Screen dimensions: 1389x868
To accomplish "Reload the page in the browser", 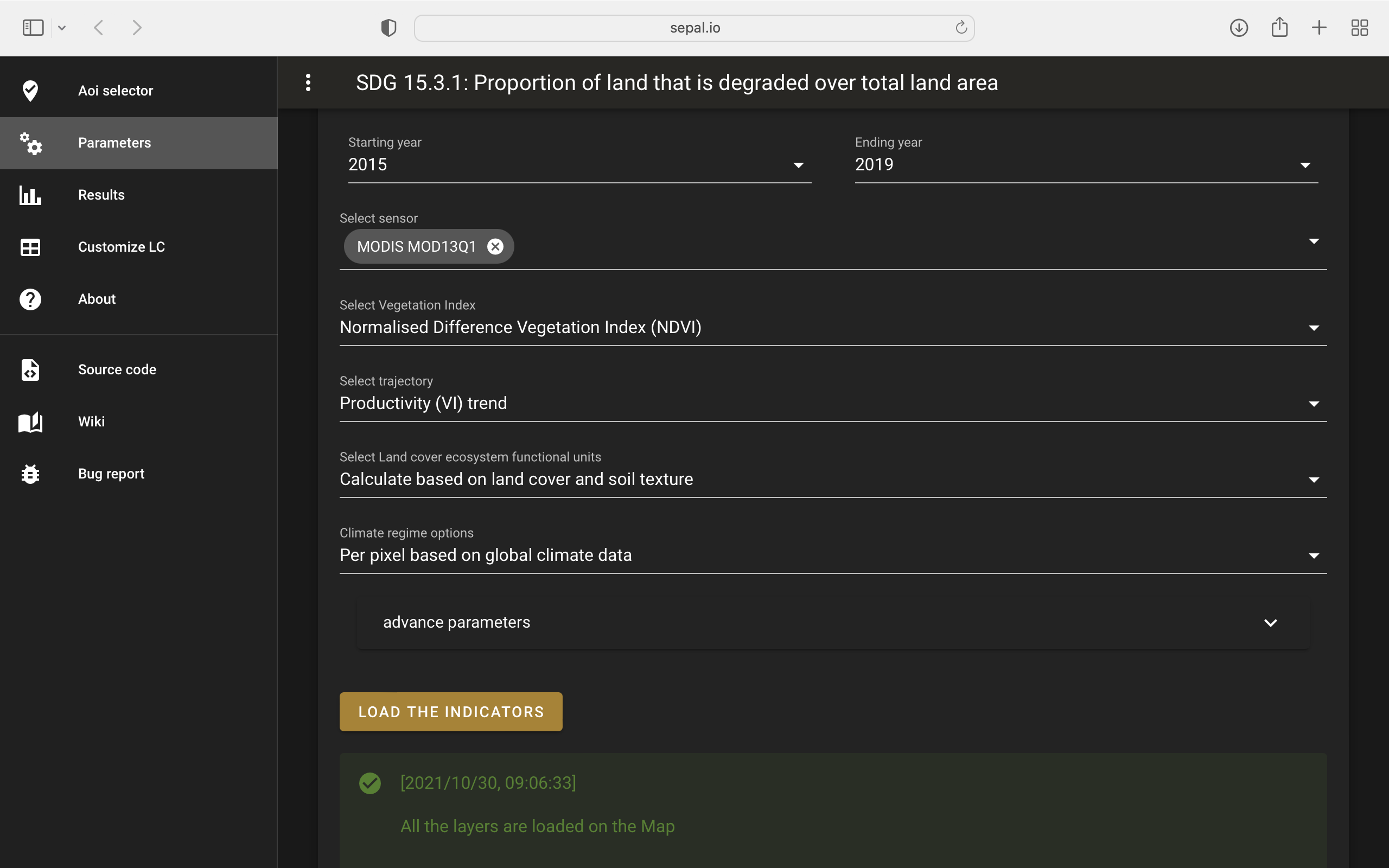I will tap(961, 28).
